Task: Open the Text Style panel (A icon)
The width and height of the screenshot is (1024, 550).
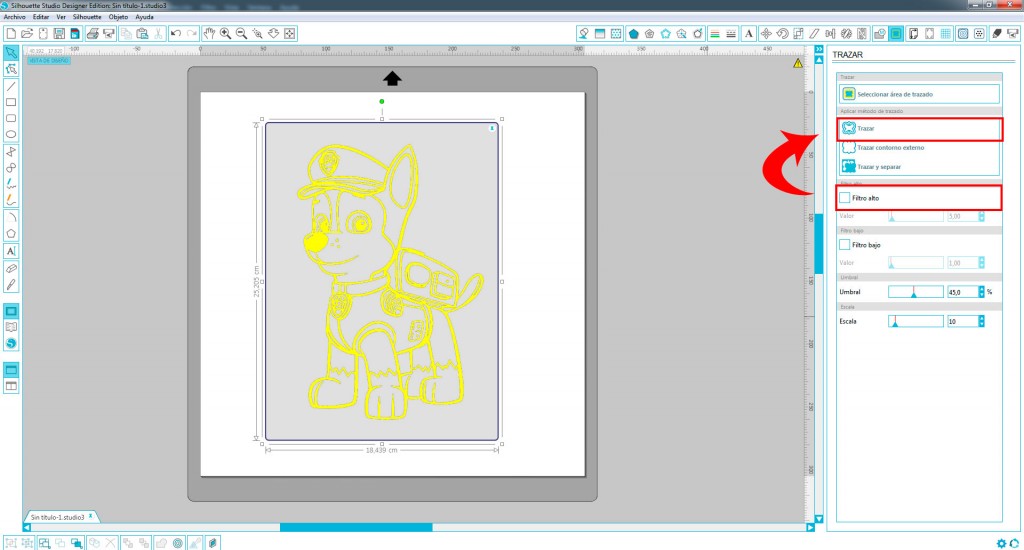Action: pyautogui.click(x=748, y=33)
